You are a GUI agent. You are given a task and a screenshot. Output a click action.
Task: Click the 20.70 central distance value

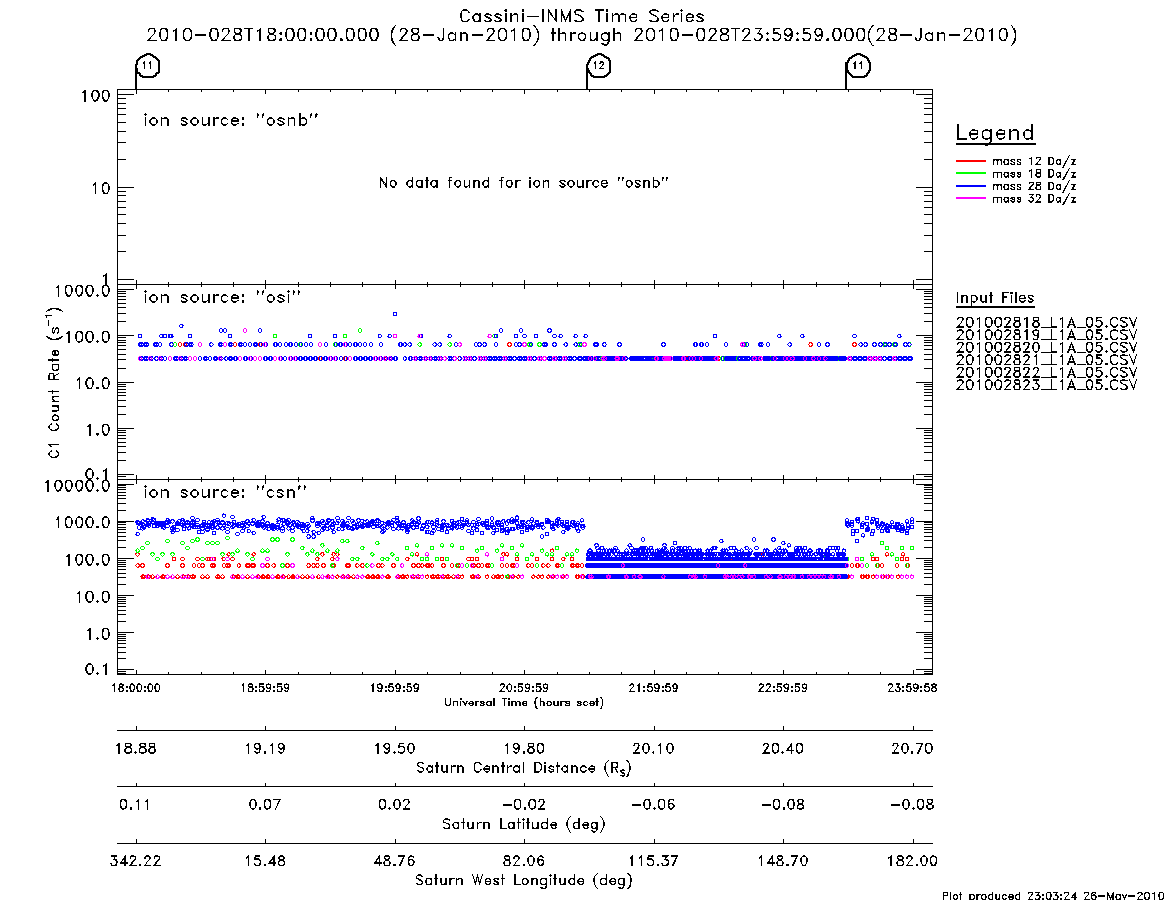click(912, 748)
